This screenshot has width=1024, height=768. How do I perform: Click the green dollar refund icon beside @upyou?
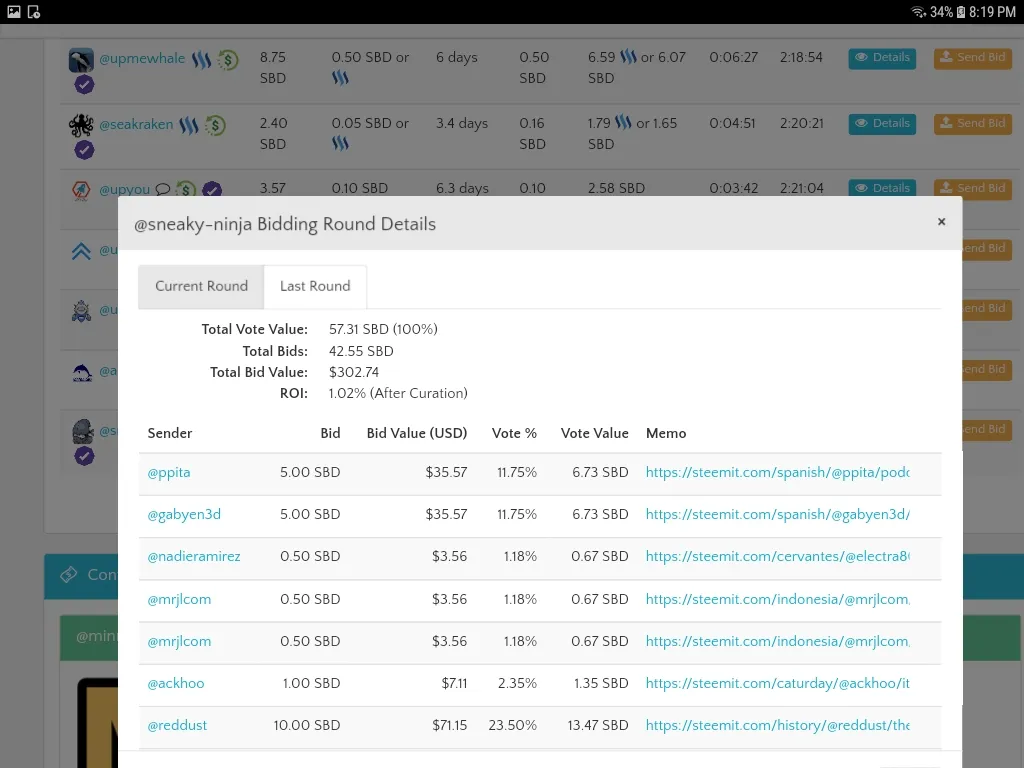186,189
